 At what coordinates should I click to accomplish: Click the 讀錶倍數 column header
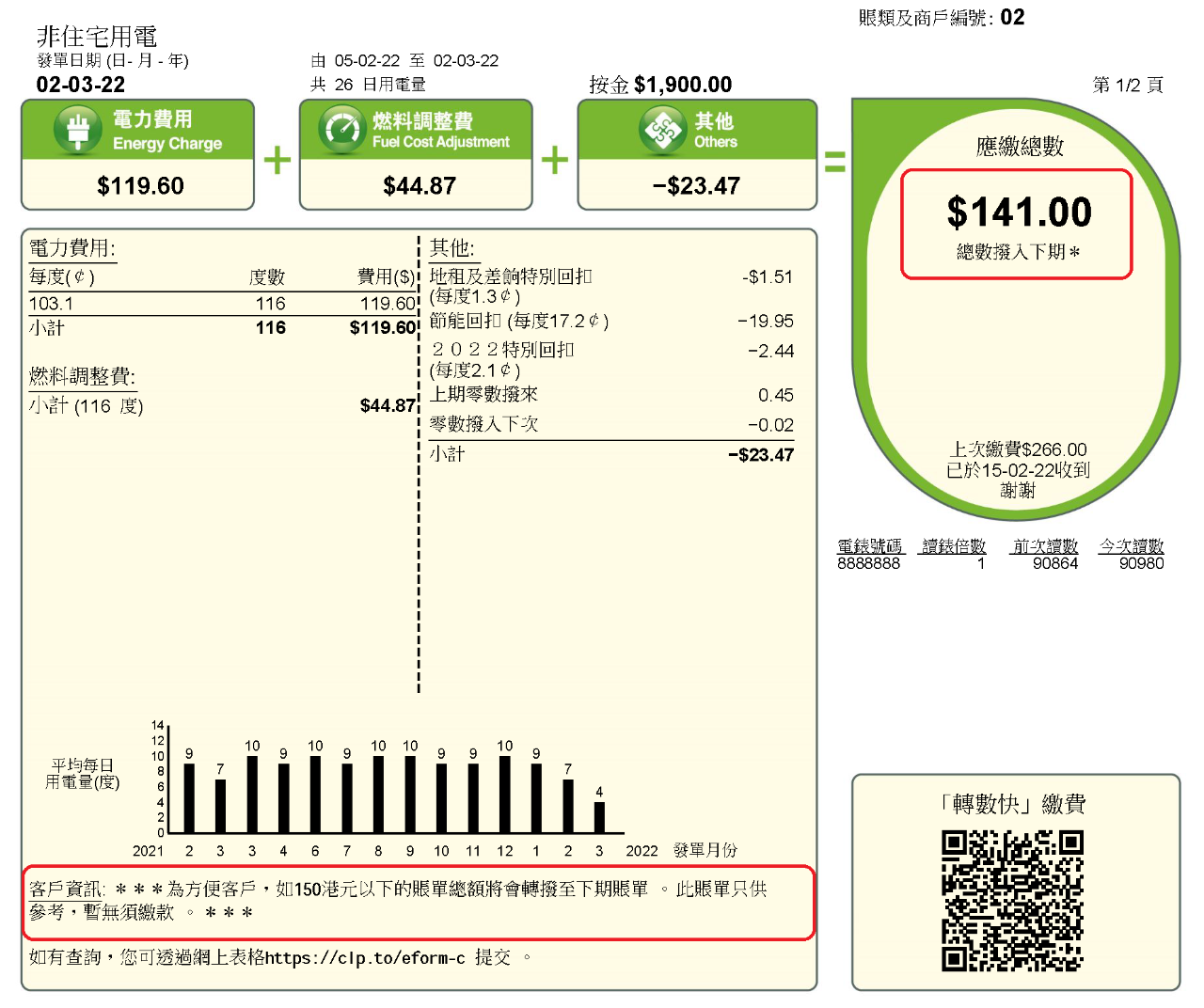pos(954,545)
